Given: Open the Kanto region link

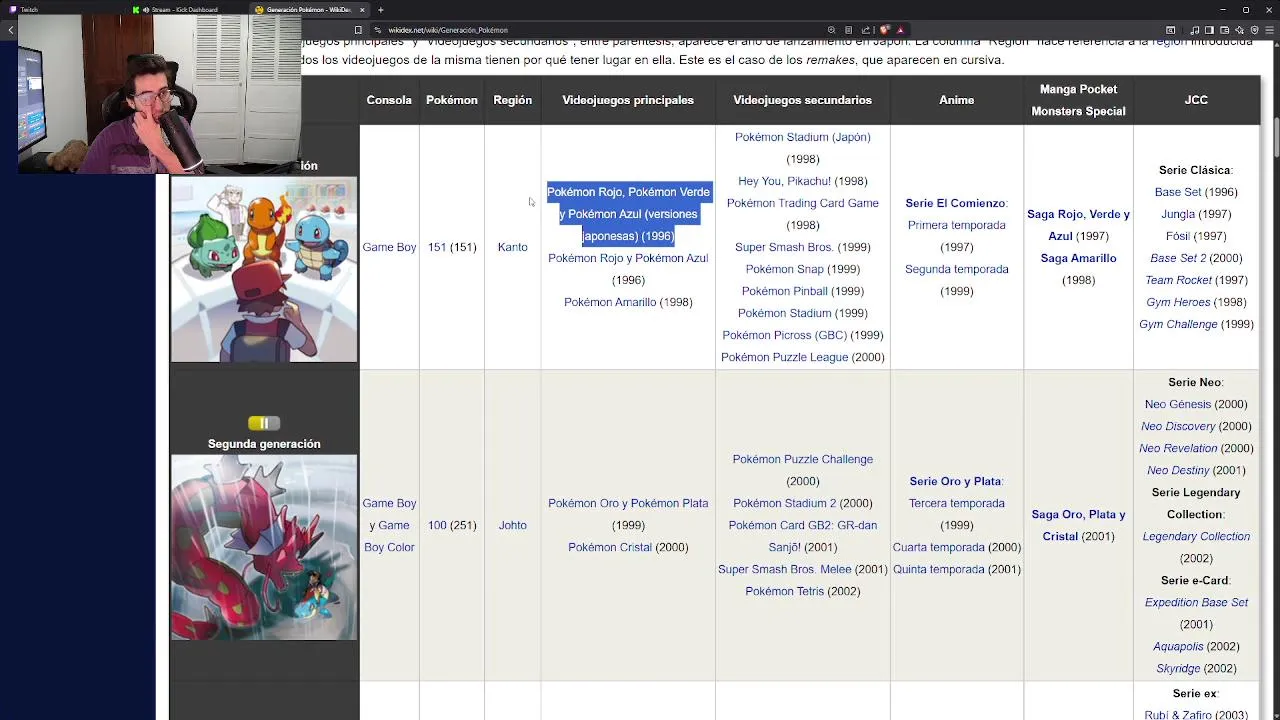Looking at the screenshot, I should 512,247.
